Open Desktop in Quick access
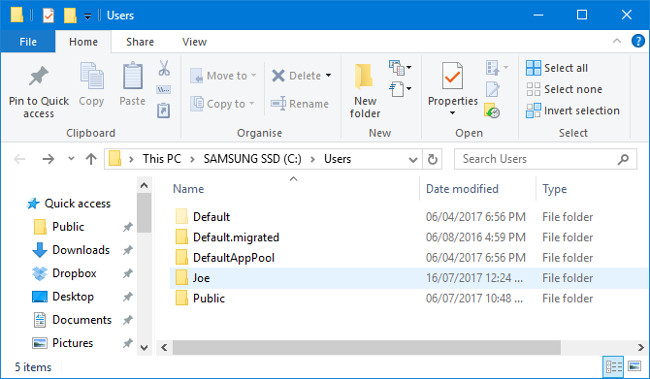650x379 pixels. click(63, 296)
